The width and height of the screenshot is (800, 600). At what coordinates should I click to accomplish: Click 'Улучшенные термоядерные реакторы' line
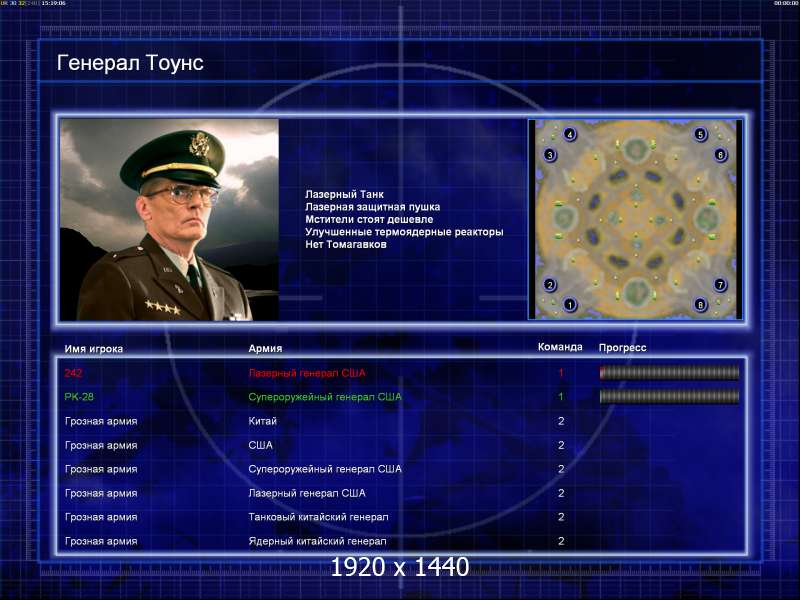coord(404,232)
